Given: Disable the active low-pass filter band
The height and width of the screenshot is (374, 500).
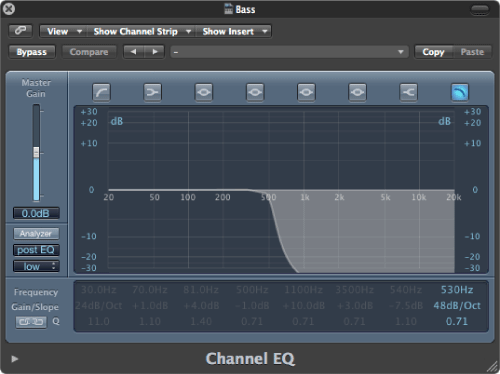Looking at the screenshot, I should tap(460, 92).
